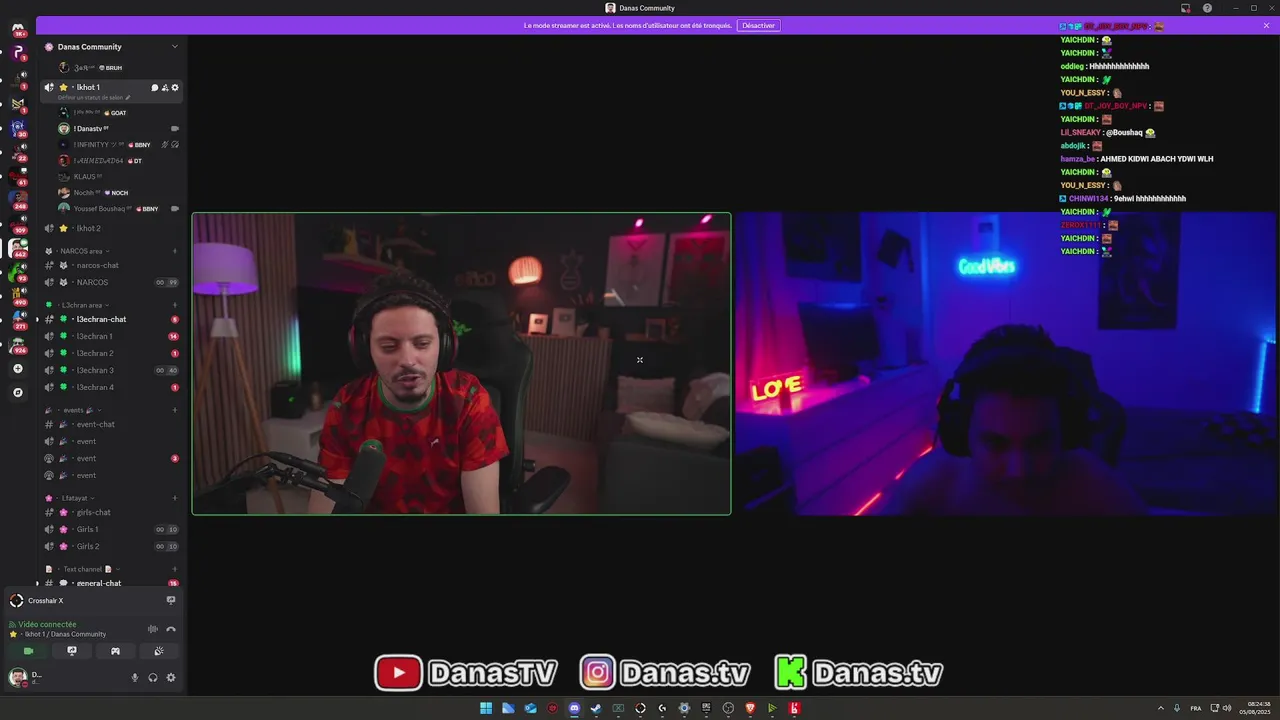1280x720 pixels.
Task: Focus the left streamer video tile
Action: [x=461, y=364]
